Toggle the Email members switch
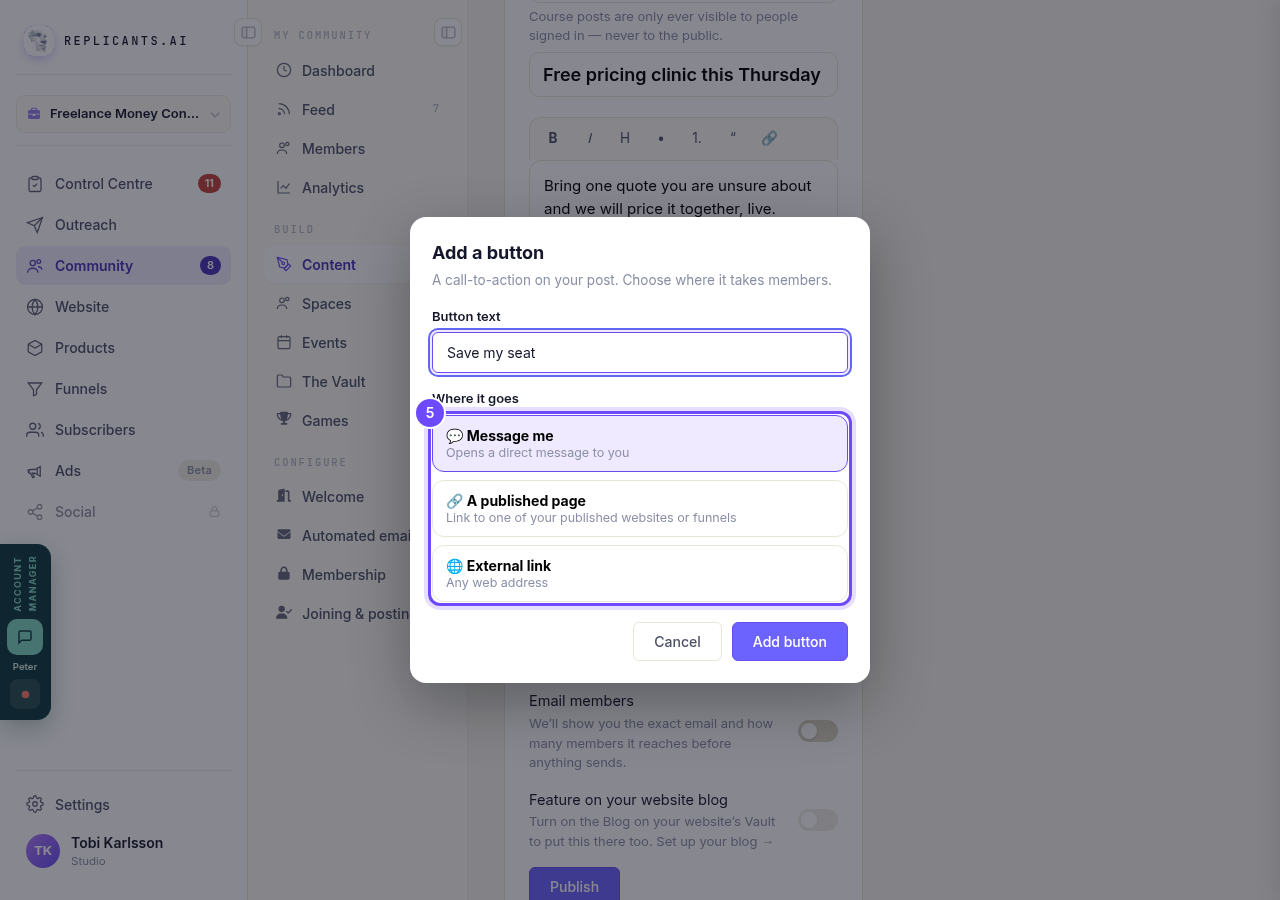The height and width of the screenshot is (900, 1280). pos(817,731)
